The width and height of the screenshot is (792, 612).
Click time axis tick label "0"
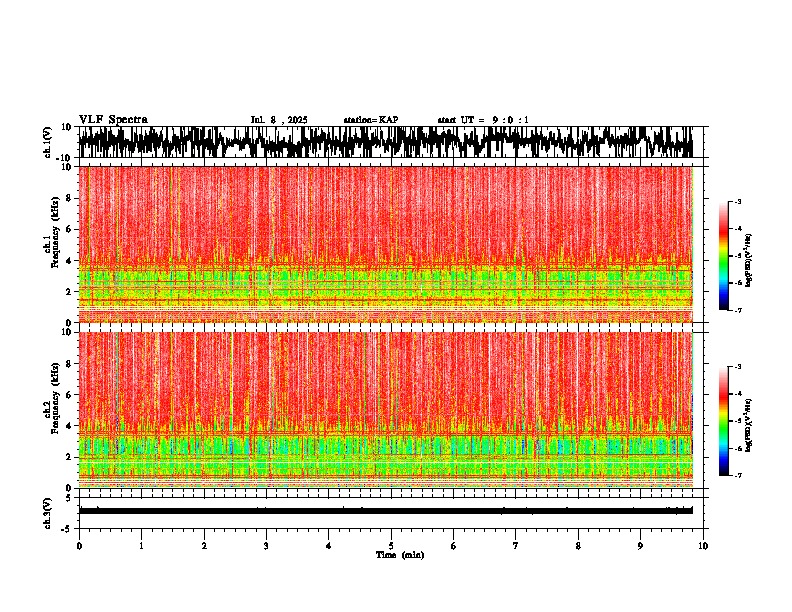pos(79,546)
